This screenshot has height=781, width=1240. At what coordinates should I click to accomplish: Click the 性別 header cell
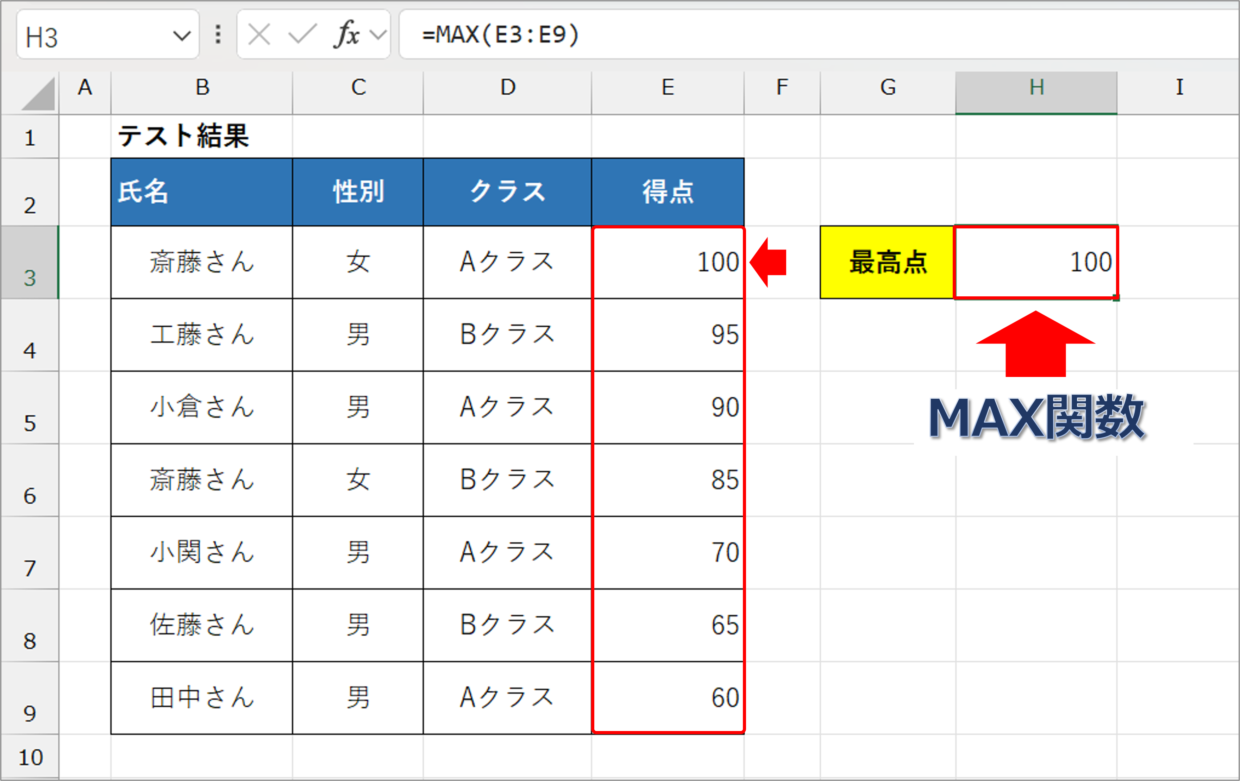[x=358, y=192]
